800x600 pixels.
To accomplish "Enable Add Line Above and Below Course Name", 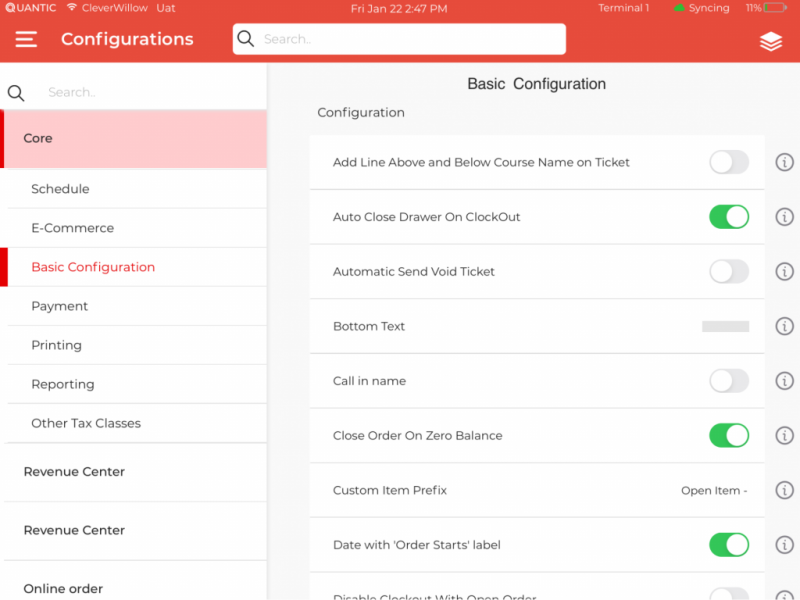I will click(728, 163).
